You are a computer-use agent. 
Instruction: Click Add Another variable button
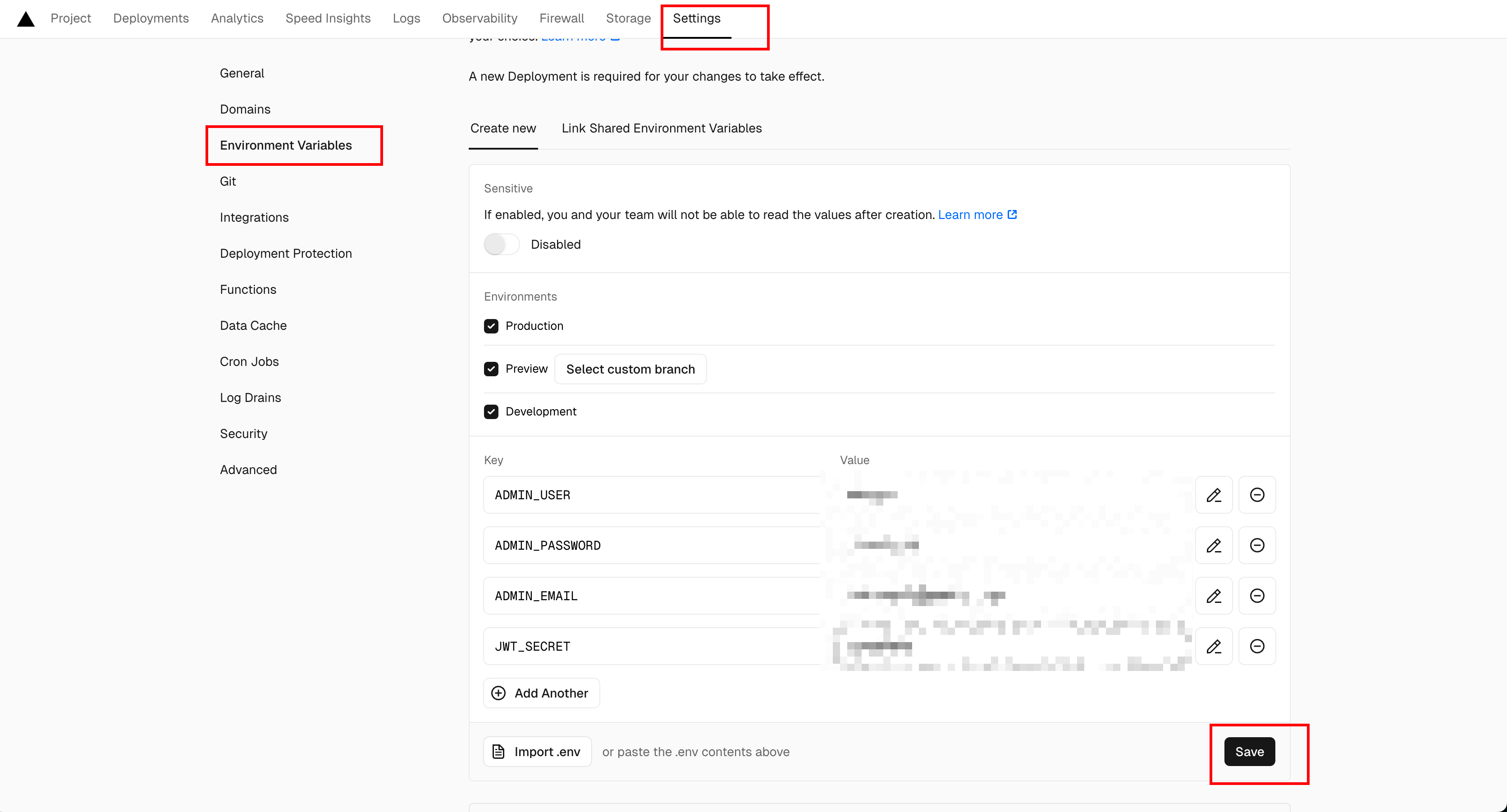(x=541, y=693)
